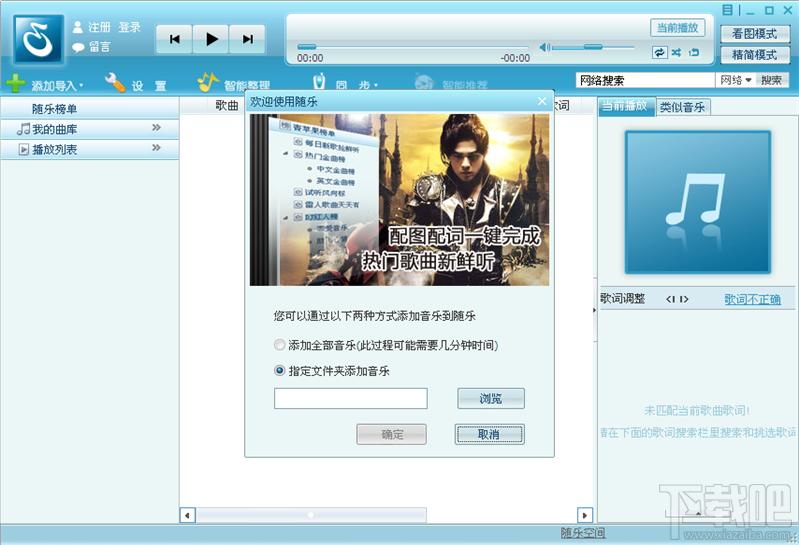The image size is (799, 545).
Task: Click the 浏览 browse button
Action: tap(491, 398)
